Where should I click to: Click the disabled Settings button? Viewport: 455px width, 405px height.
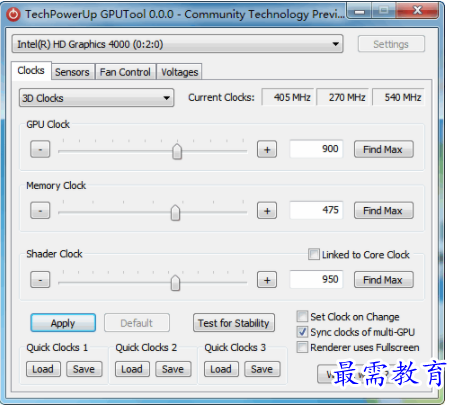point(391,44)
